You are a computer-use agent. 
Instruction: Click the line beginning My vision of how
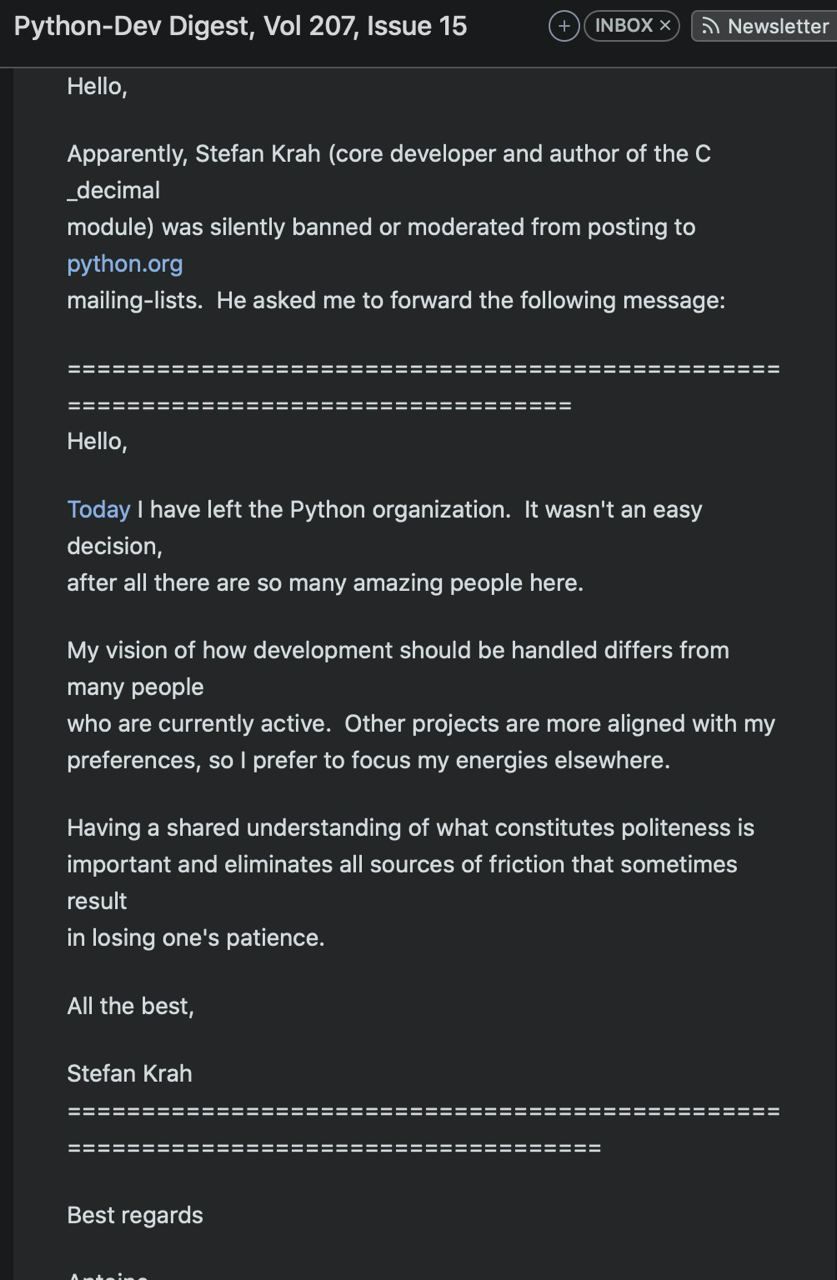398,650
